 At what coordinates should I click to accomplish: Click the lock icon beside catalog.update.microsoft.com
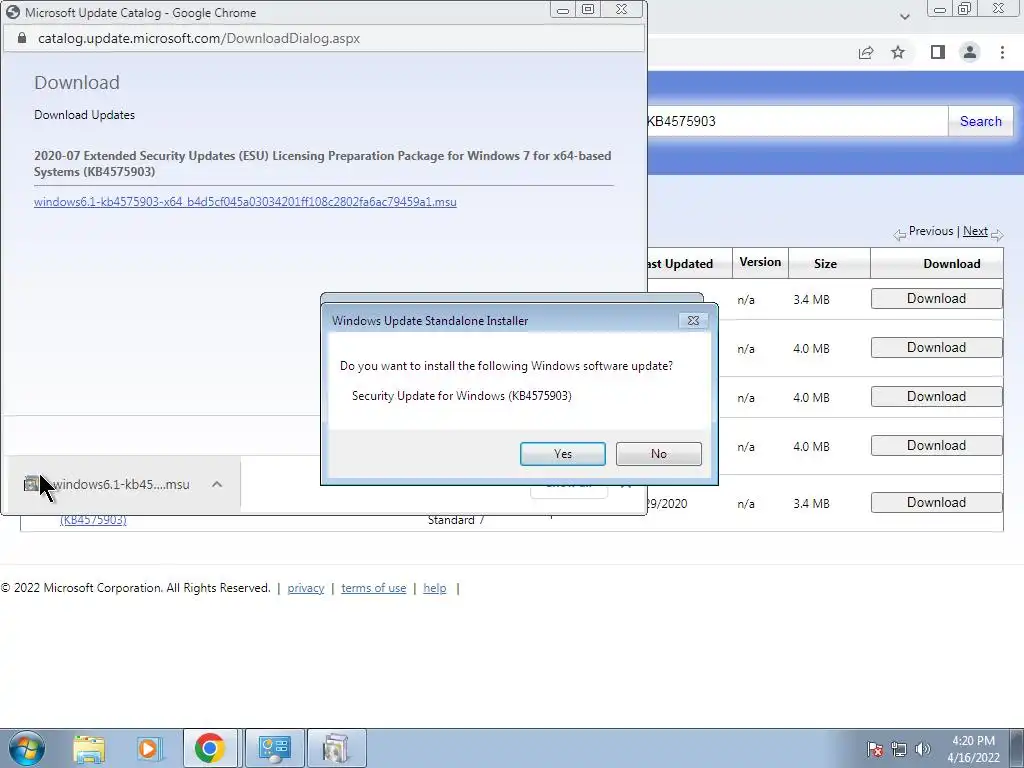pyautogui.click(x=22, y=39)
